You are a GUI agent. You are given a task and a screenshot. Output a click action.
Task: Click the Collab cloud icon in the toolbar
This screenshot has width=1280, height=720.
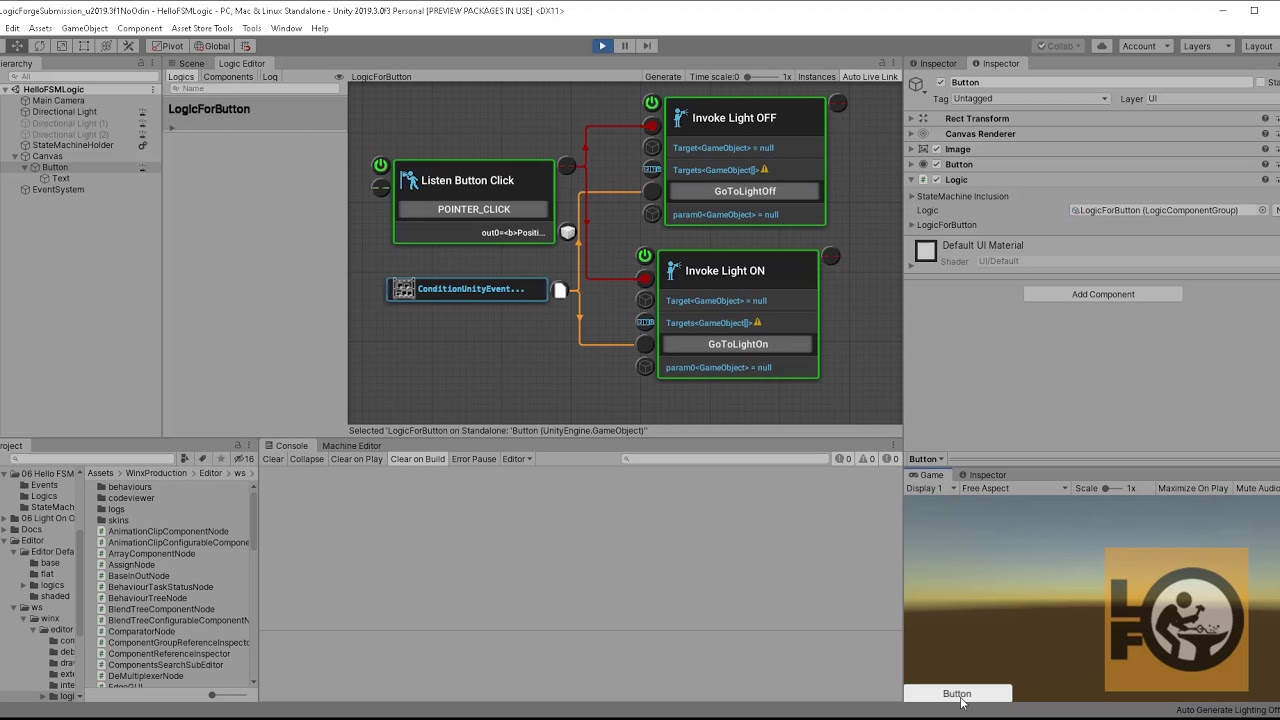pyautogui.click(x=1099, y=45)
